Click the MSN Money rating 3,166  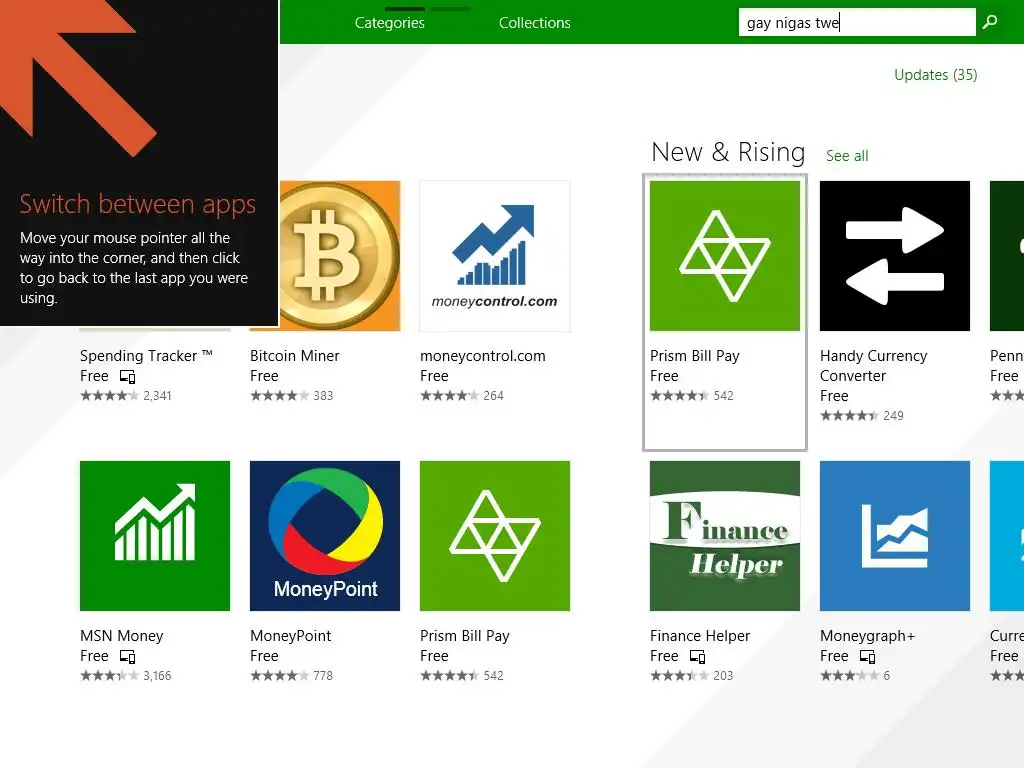[125, 676]
